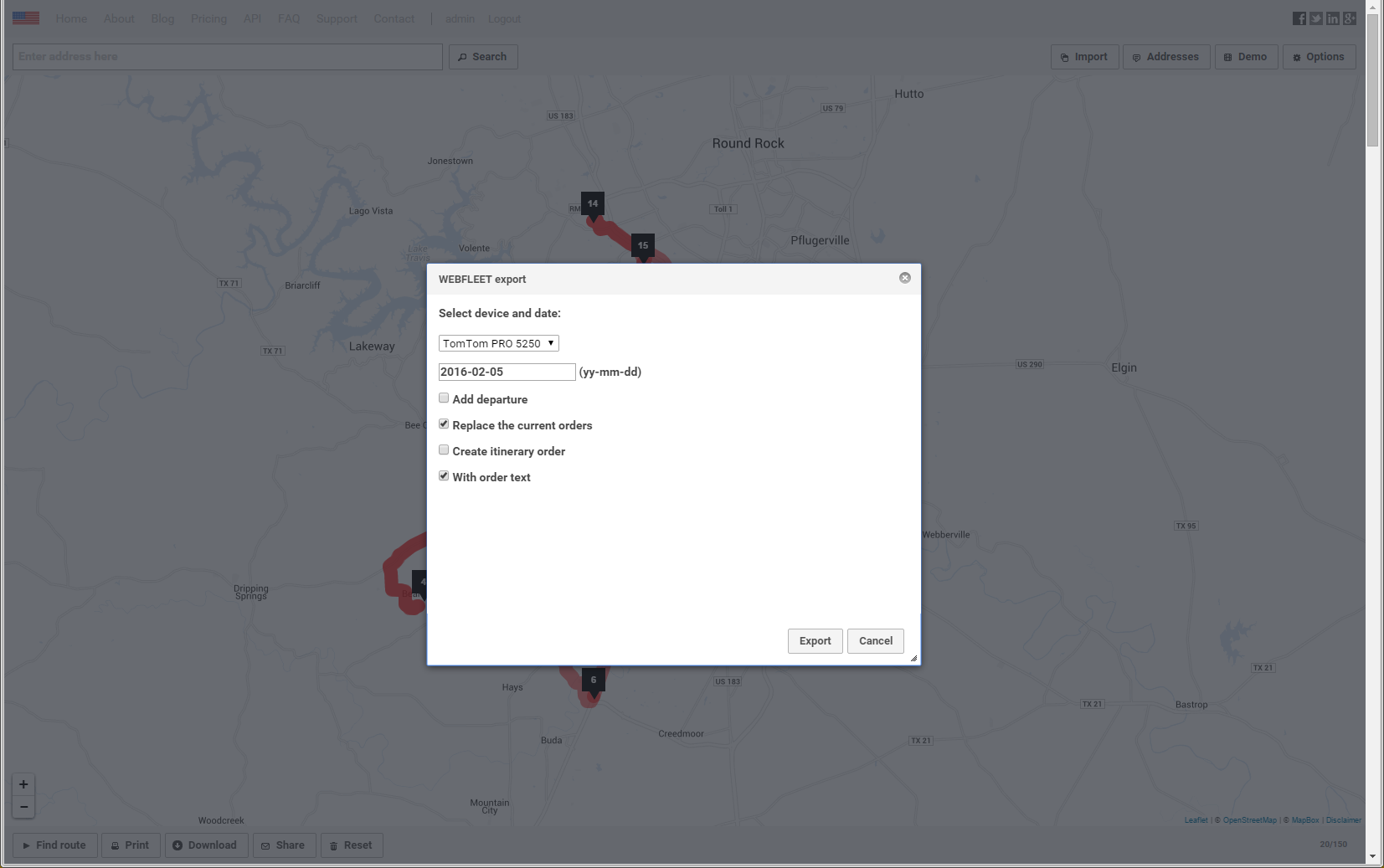Screen dimensions: 1384x868
Task: Open the FAQ page
Action: coord(289,18)
